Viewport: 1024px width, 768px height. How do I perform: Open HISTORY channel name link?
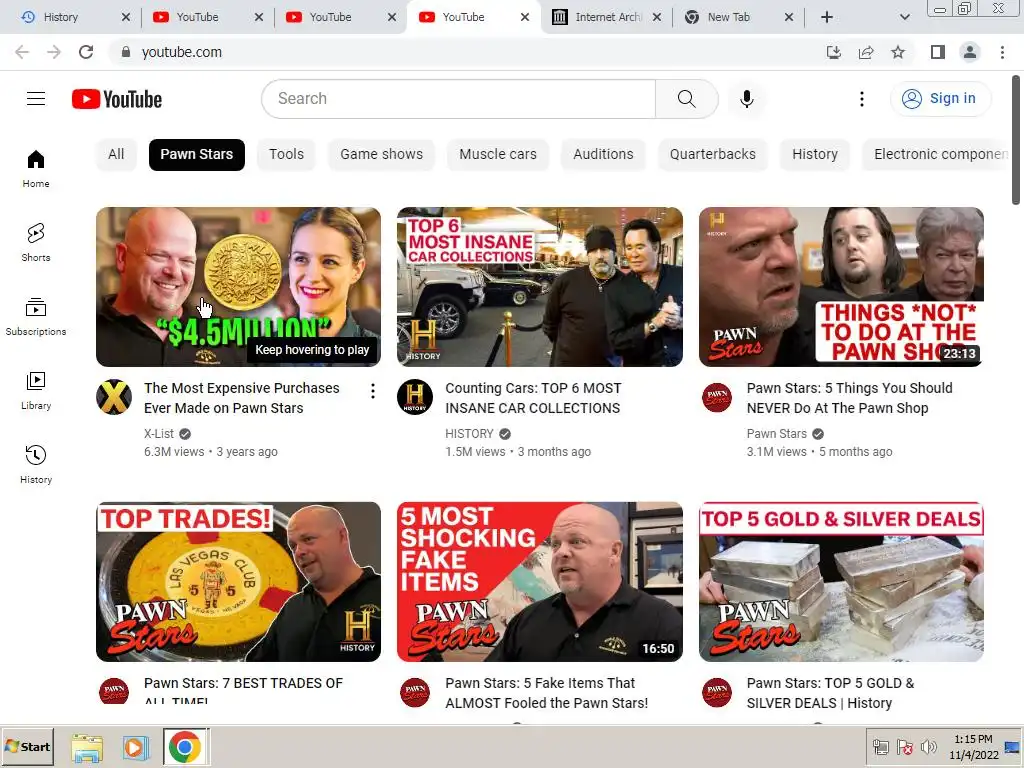470,434
